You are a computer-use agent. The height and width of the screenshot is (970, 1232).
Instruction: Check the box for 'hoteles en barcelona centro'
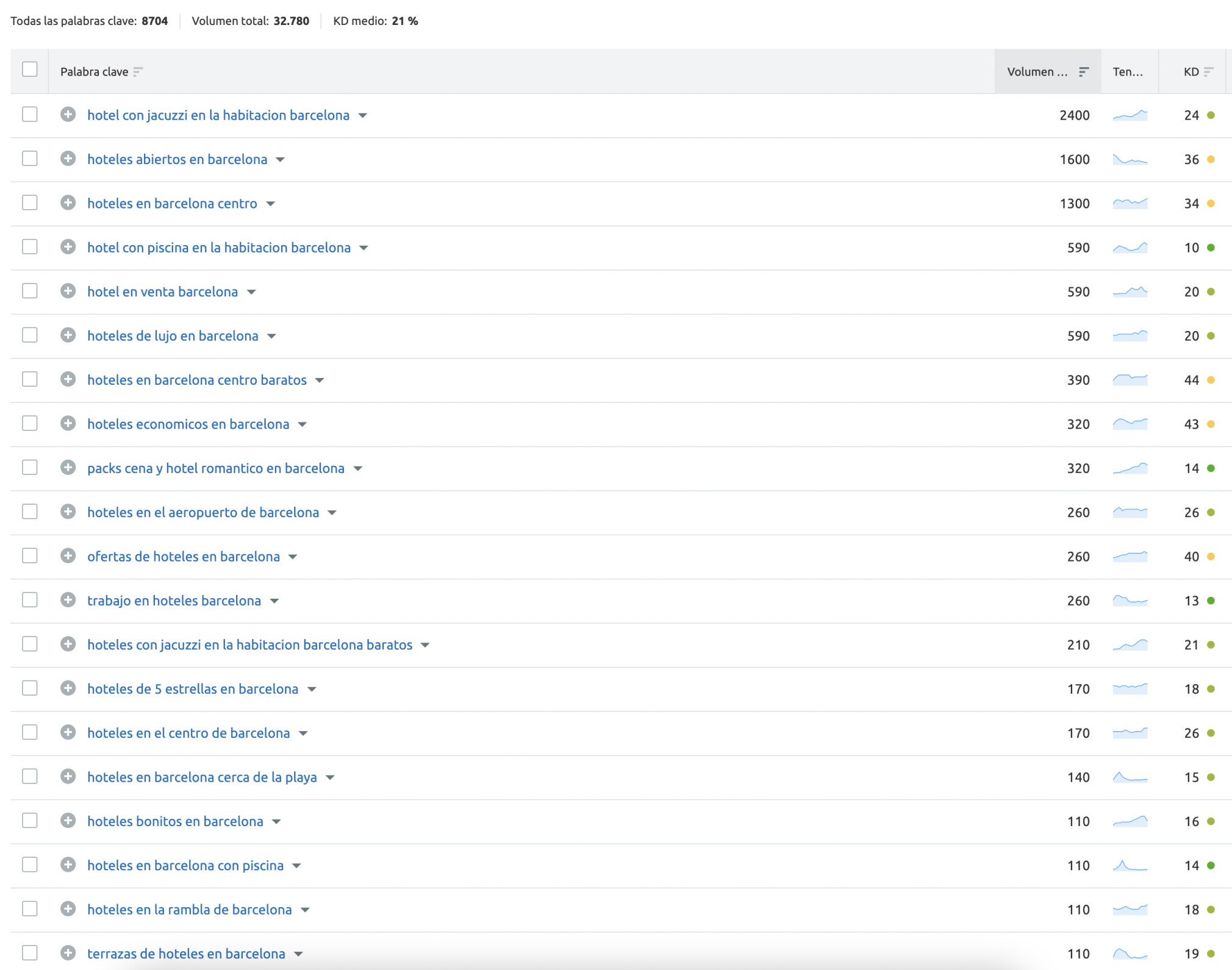[x=30, y=202]
